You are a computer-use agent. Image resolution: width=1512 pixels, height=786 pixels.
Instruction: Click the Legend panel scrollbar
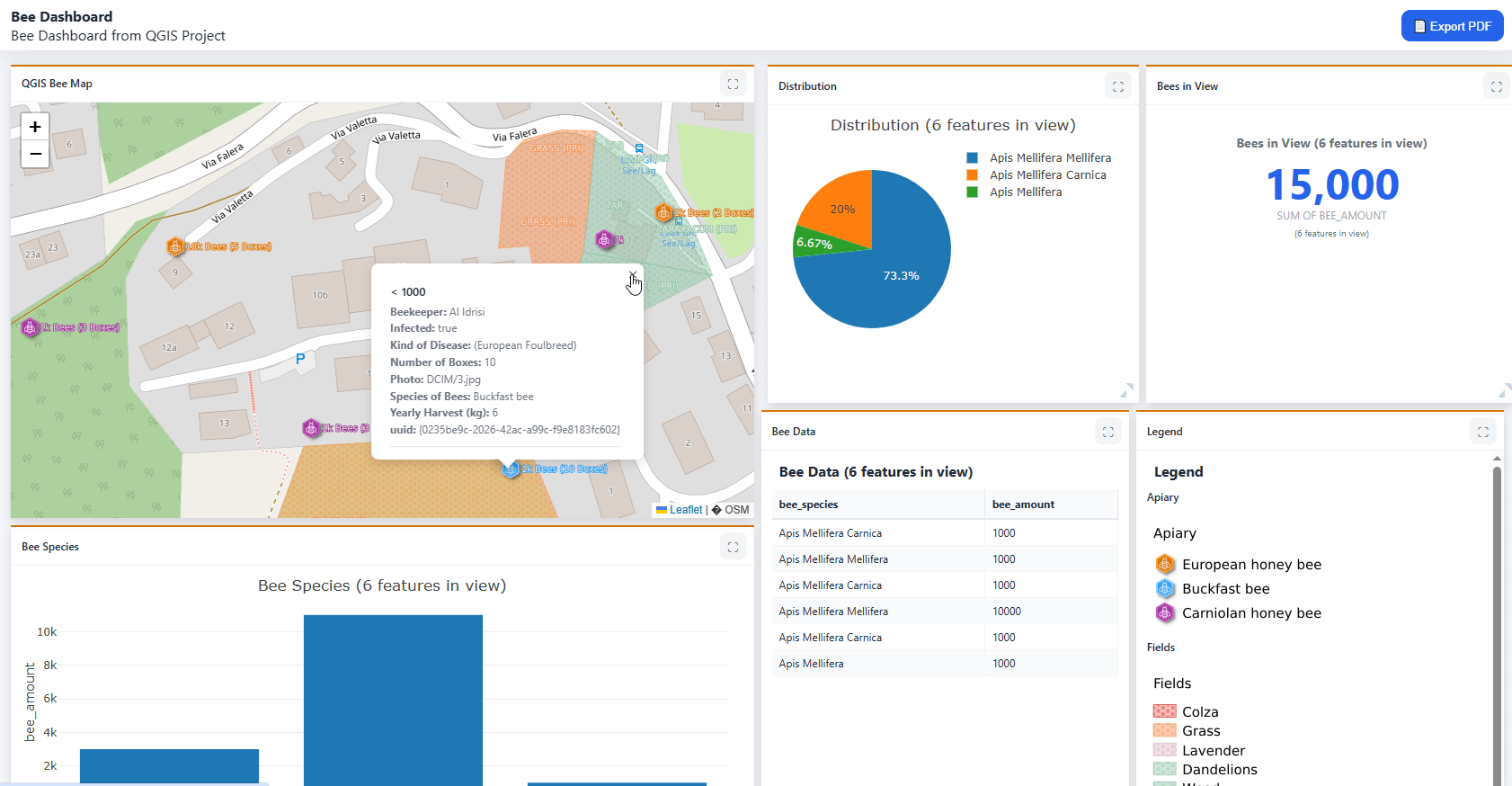tap(1497, 621)
